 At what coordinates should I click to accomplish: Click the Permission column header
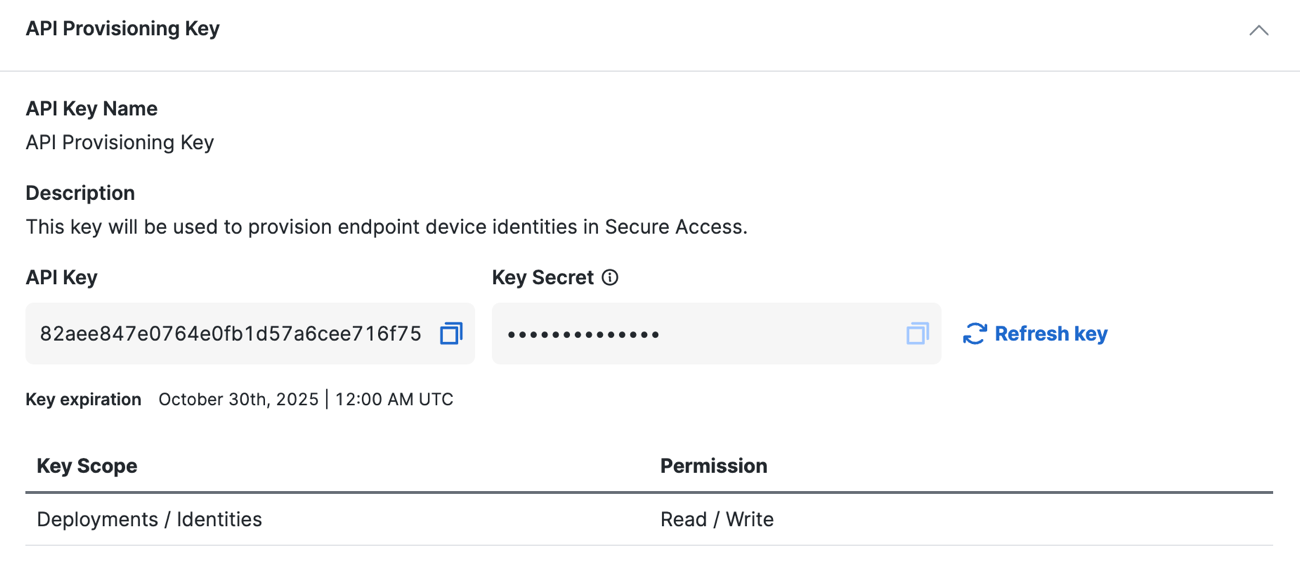tap(714, 466)
